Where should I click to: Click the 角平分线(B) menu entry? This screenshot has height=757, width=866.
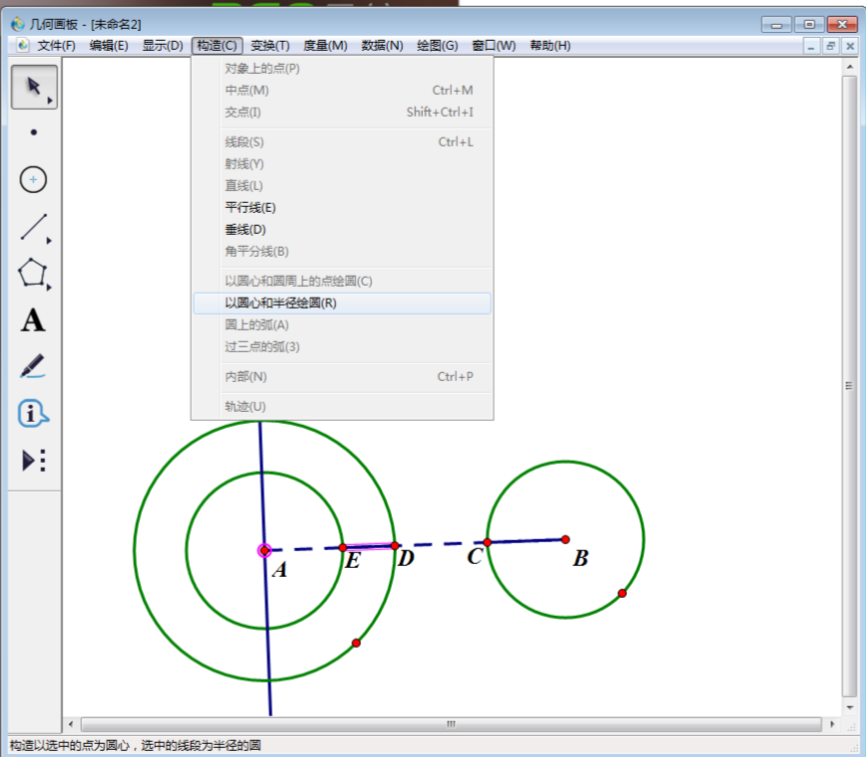pyautogui.click(x=342, y=251)
